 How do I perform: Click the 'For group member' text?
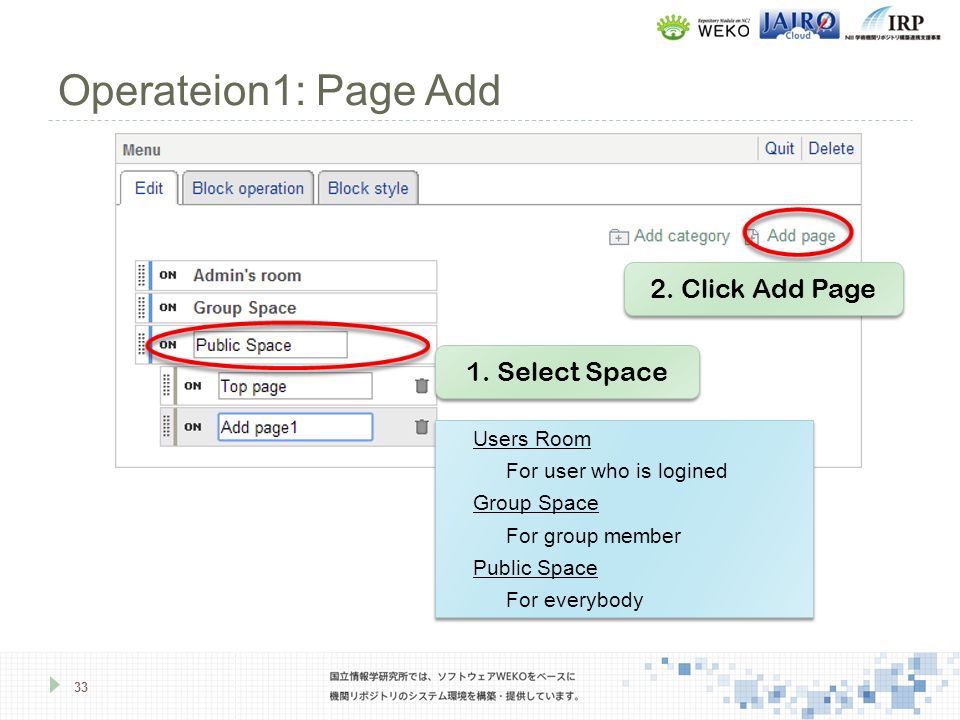[593, 536]
